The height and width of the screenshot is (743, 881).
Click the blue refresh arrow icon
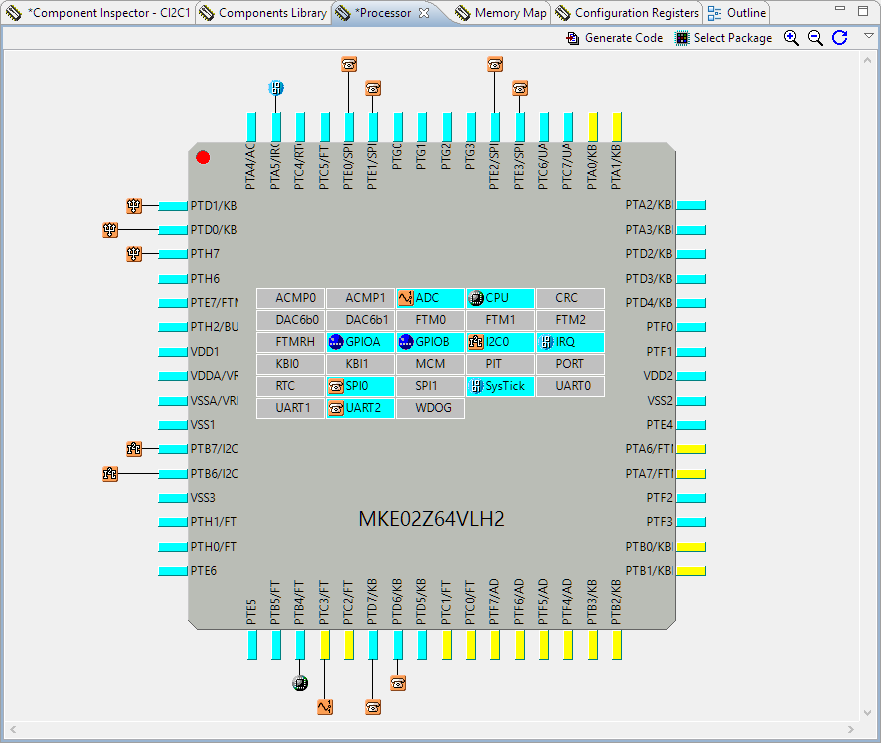[840, 38]
